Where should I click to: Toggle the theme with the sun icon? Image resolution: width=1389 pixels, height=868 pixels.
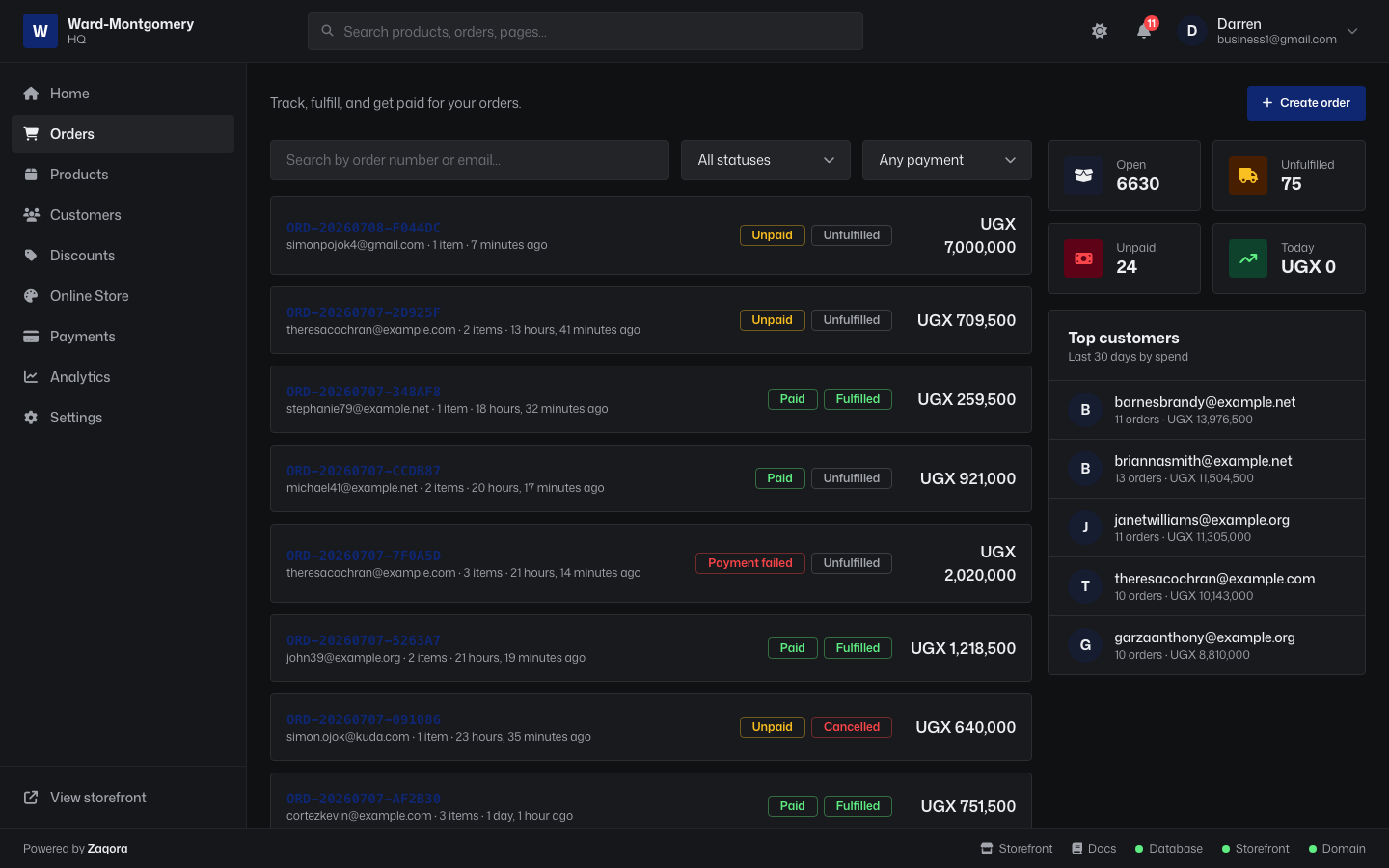[x=1100, y=31]
